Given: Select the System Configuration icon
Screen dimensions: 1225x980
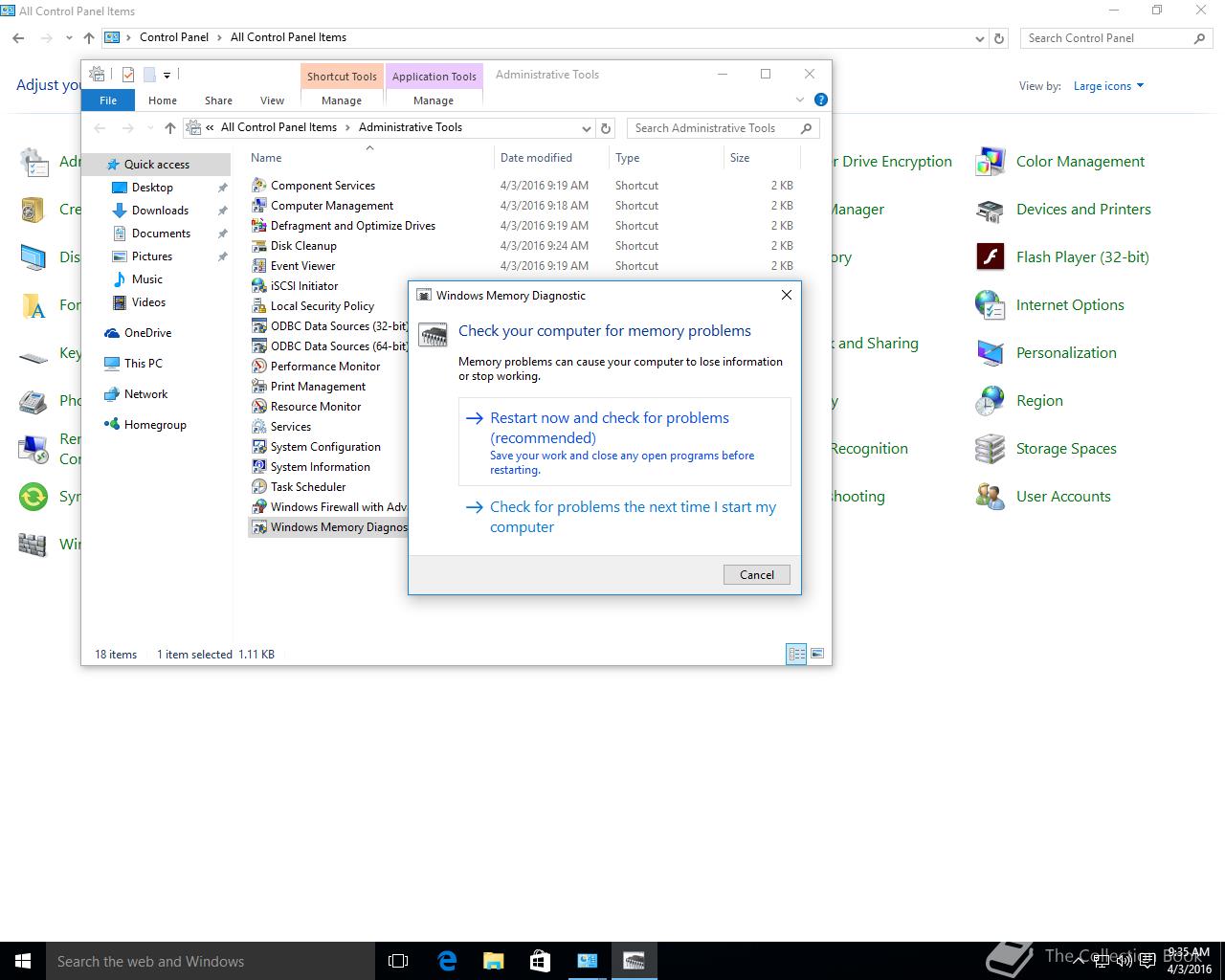Looking at the screenshot, I should click(258, 446).
